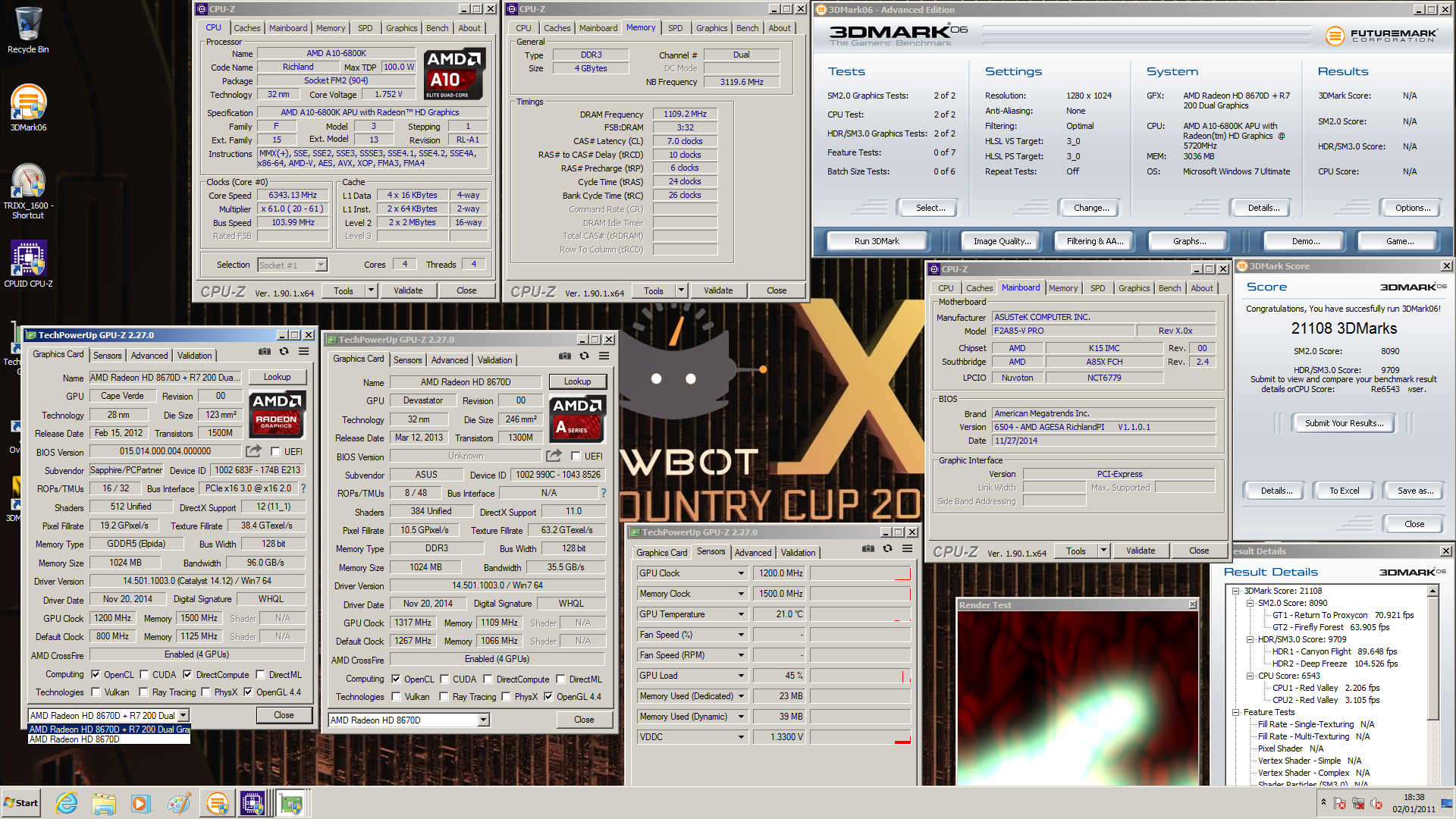Click BIOS export icon in left GPU-Z window

pyautogui.click(x=253, y=451)
